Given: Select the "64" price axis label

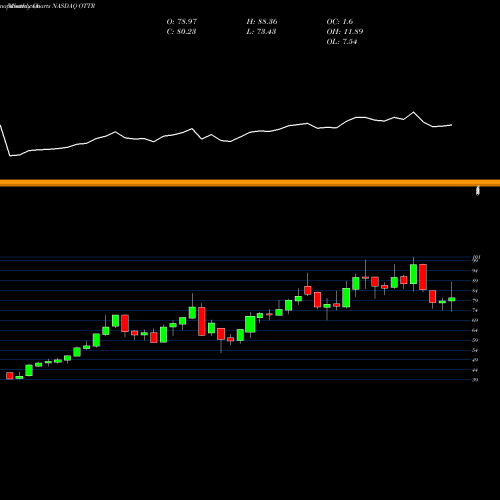Looking at the screenshot, I should [x=475, y=330].
